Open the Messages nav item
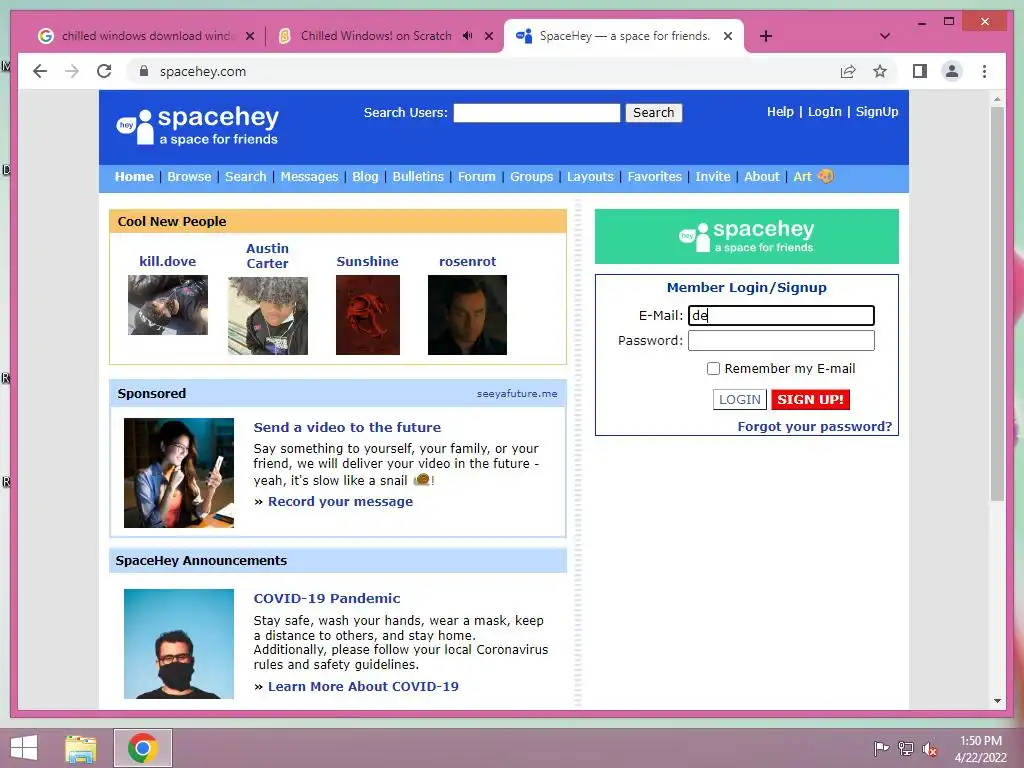Screen dimensions: 1024x768 pos(310,176)
